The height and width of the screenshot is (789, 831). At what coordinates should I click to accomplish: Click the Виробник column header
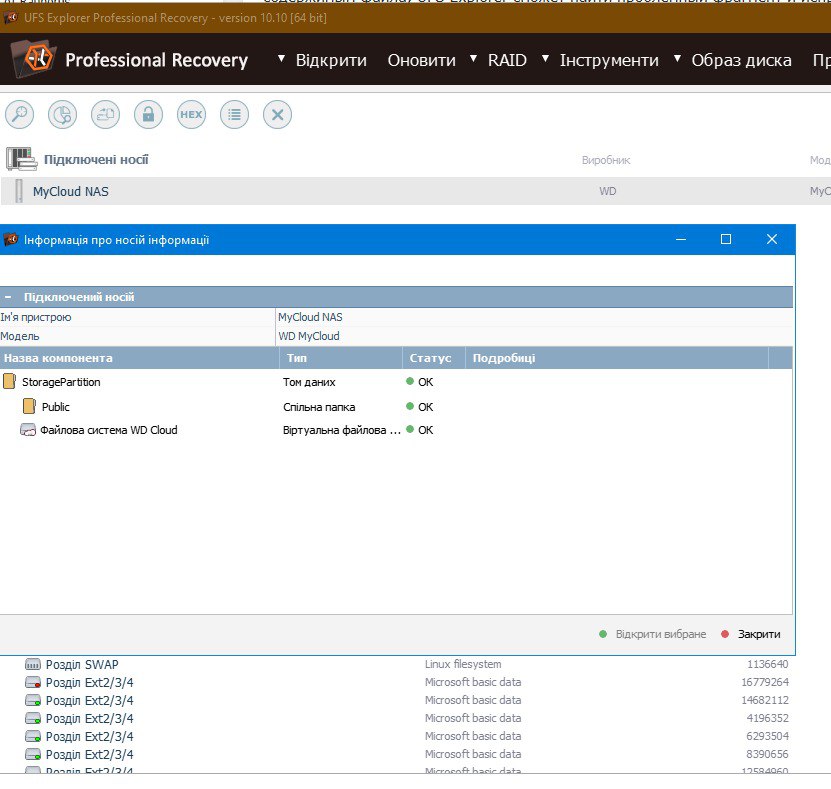pos(606,160)
